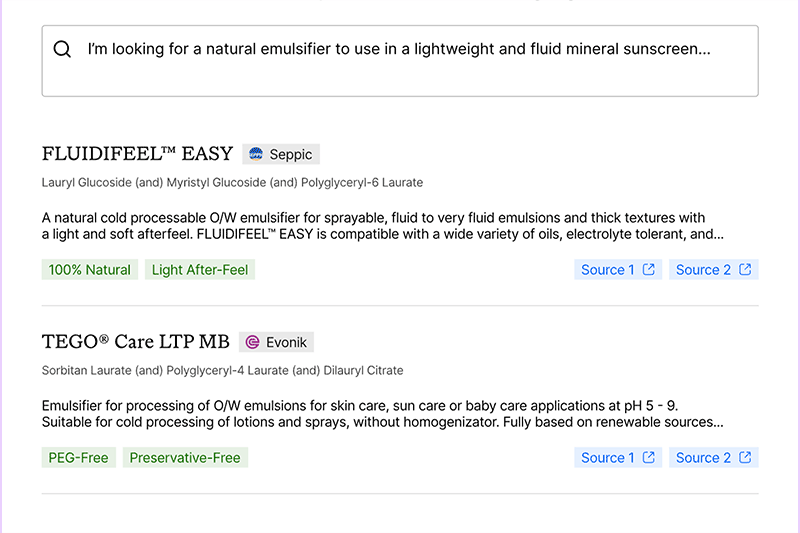Click external link icon on FLUIDIFEEL Source 1

(648, 269)
